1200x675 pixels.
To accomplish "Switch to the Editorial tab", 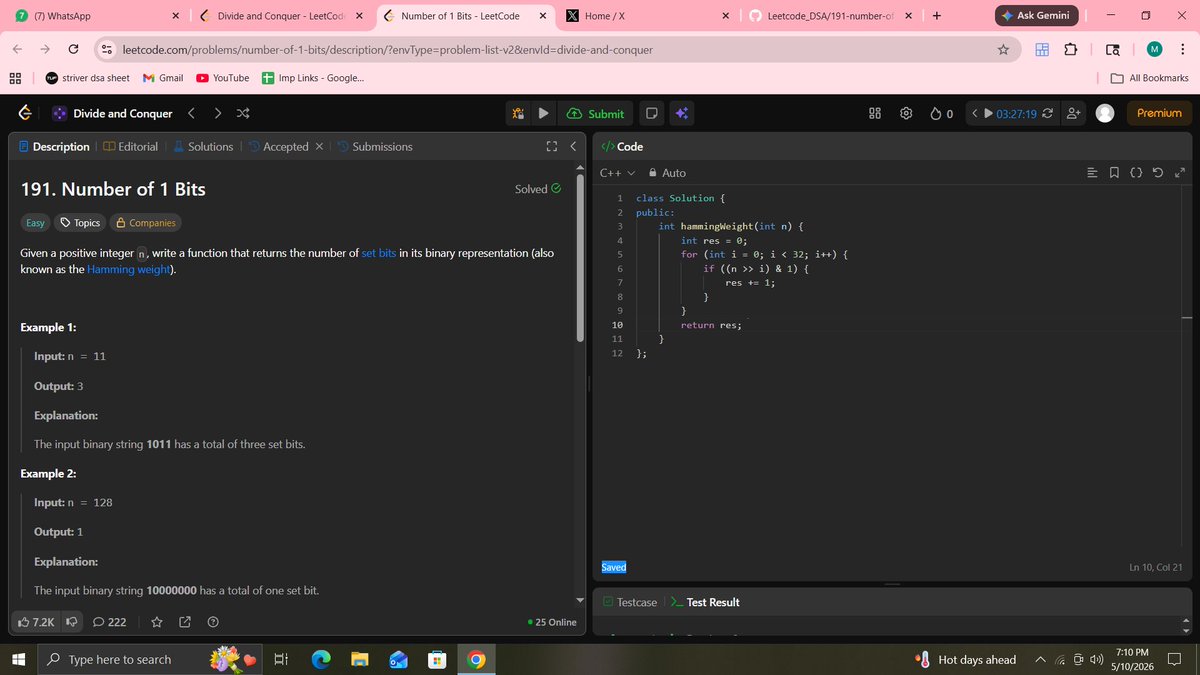I will tap(130, 146).
